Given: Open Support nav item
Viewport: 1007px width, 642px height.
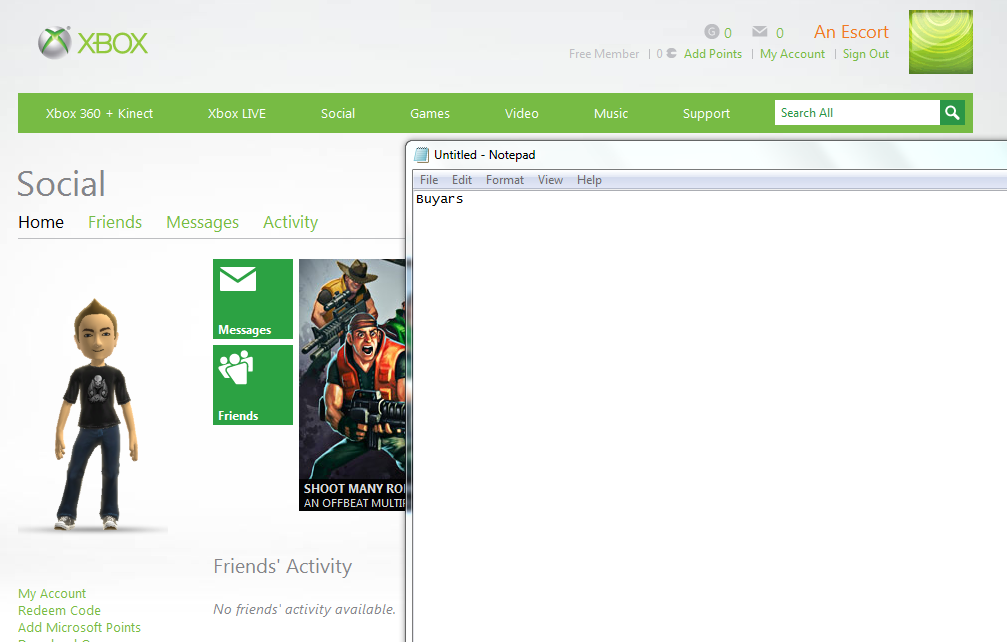Looking at the screenshot, I should [706, 114].
